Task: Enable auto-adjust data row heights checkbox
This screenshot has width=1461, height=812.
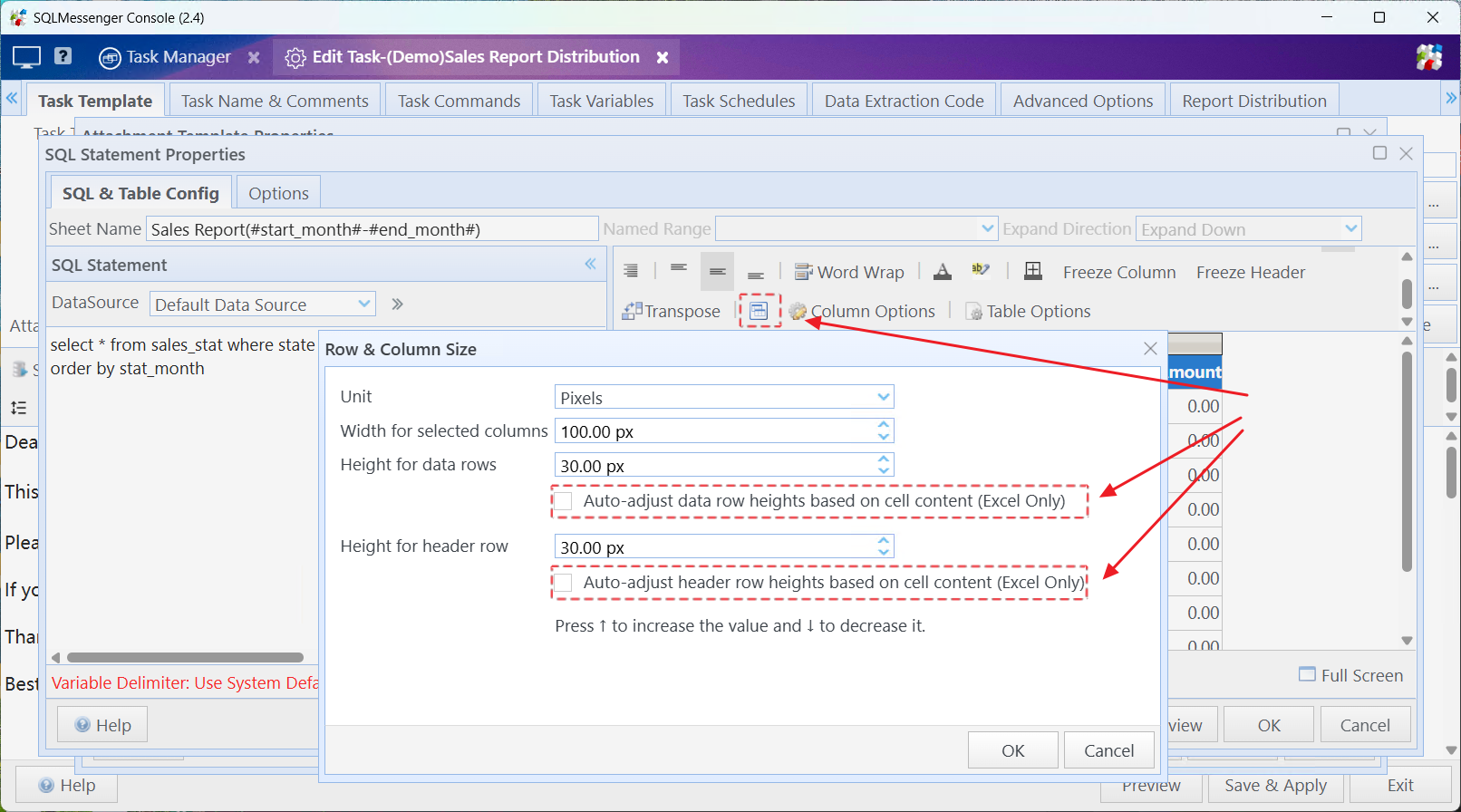Action: [x=564, y=501]
